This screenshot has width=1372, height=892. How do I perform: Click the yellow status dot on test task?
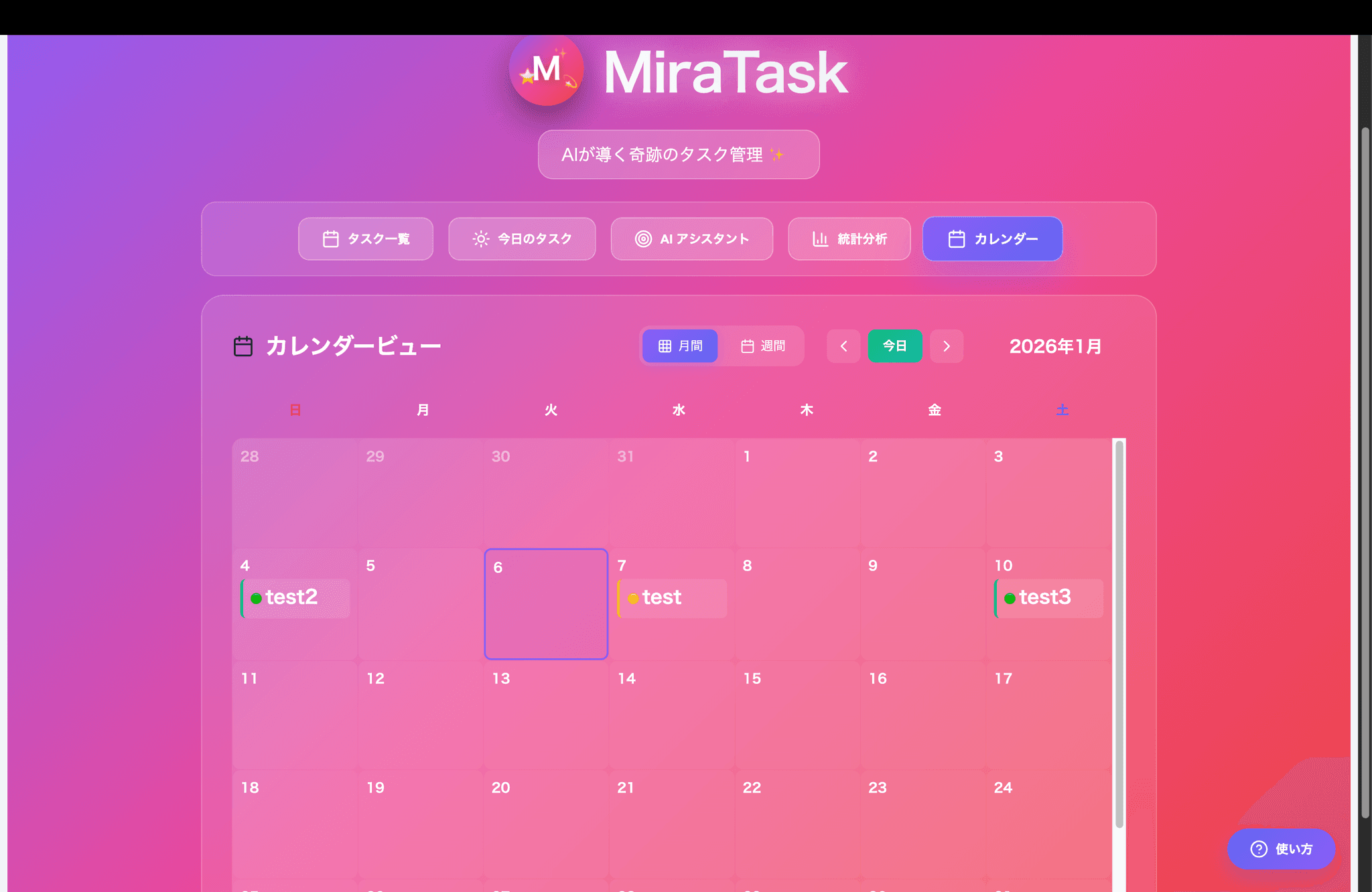633,599
